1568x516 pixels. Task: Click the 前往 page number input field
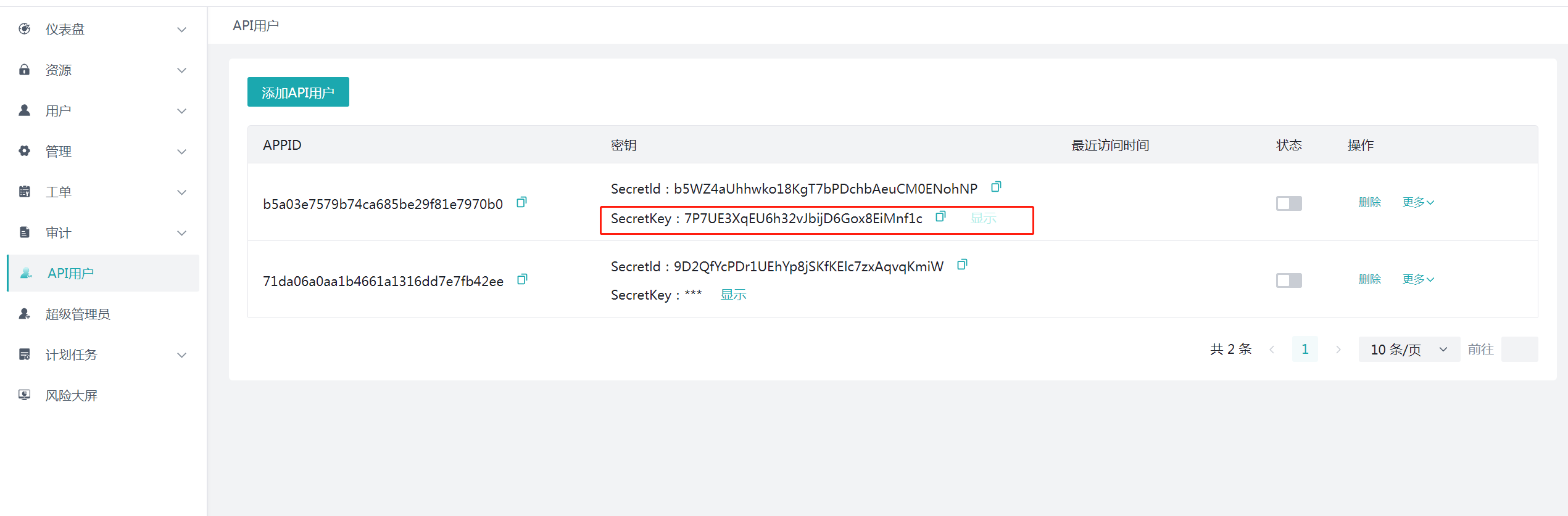(x=1519, y=350)
